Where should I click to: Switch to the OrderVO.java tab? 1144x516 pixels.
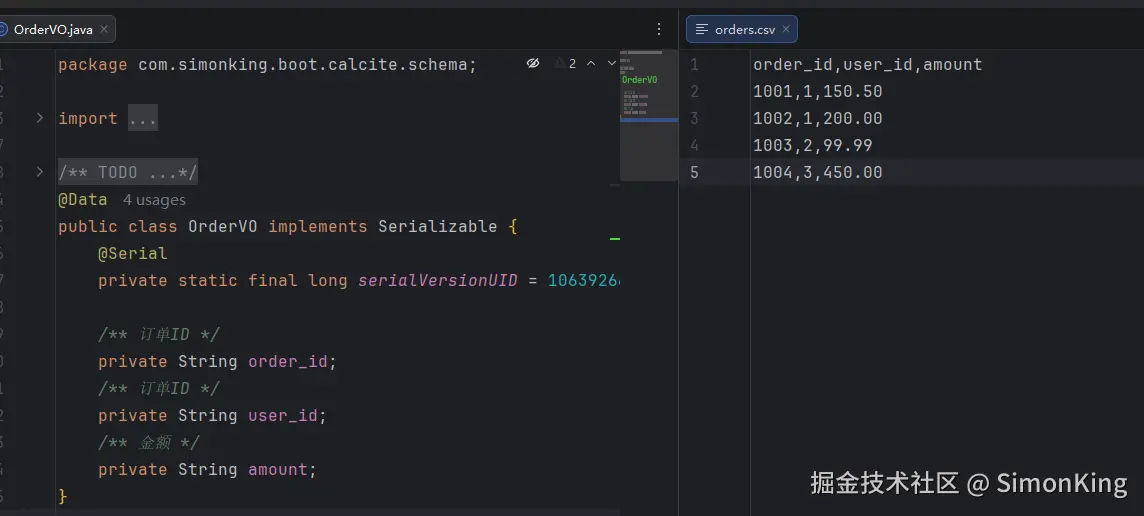click(x=53, y=30)
